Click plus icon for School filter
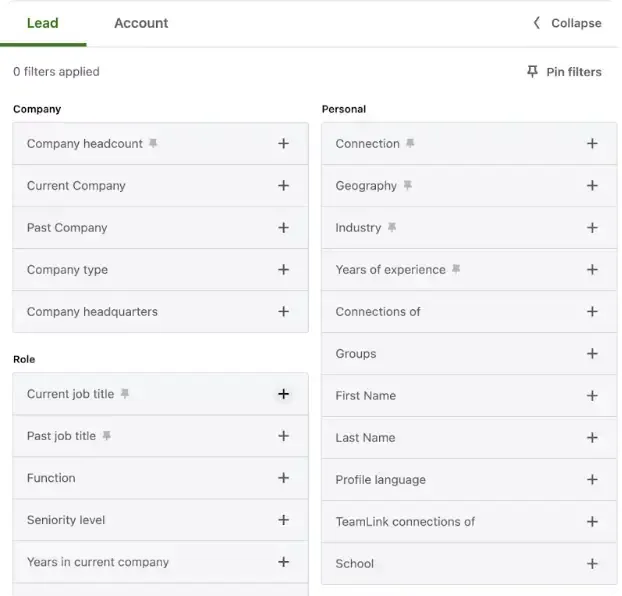The height and width of the screenshot is (596, 622). coord(592,563)
